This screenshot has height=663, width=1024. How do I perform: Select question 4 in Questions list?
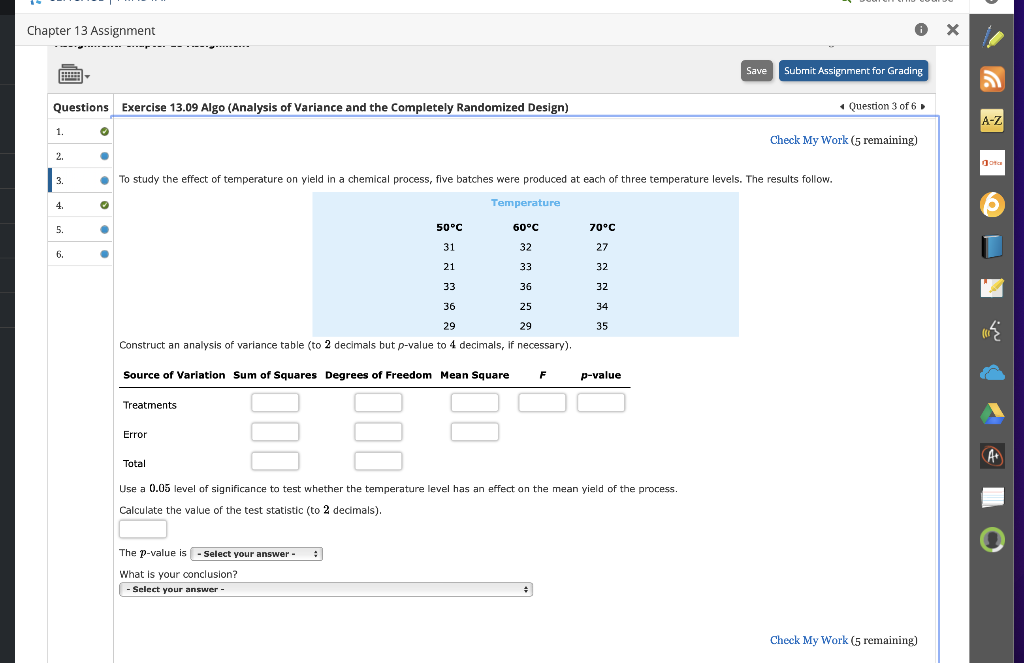point(80,205)
